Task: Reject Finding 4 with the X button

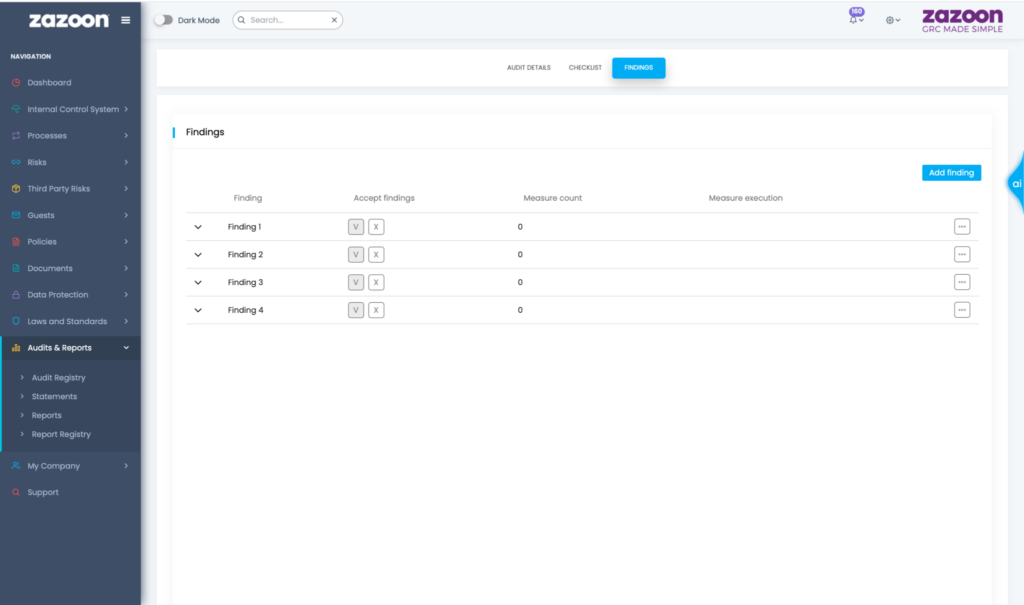Action: (x=376, y=310)
